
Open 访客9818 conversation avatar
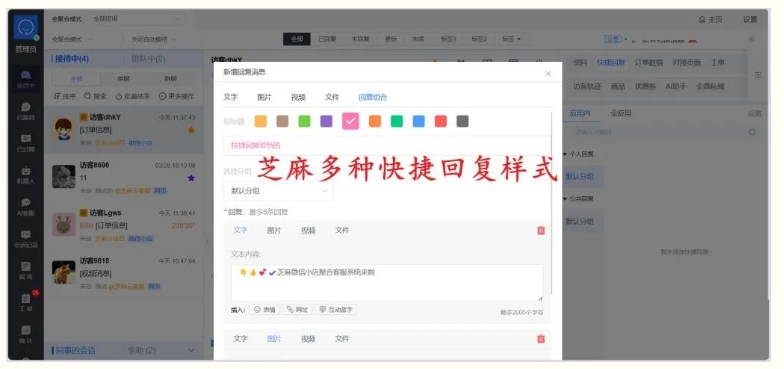[x=64, y=272]
